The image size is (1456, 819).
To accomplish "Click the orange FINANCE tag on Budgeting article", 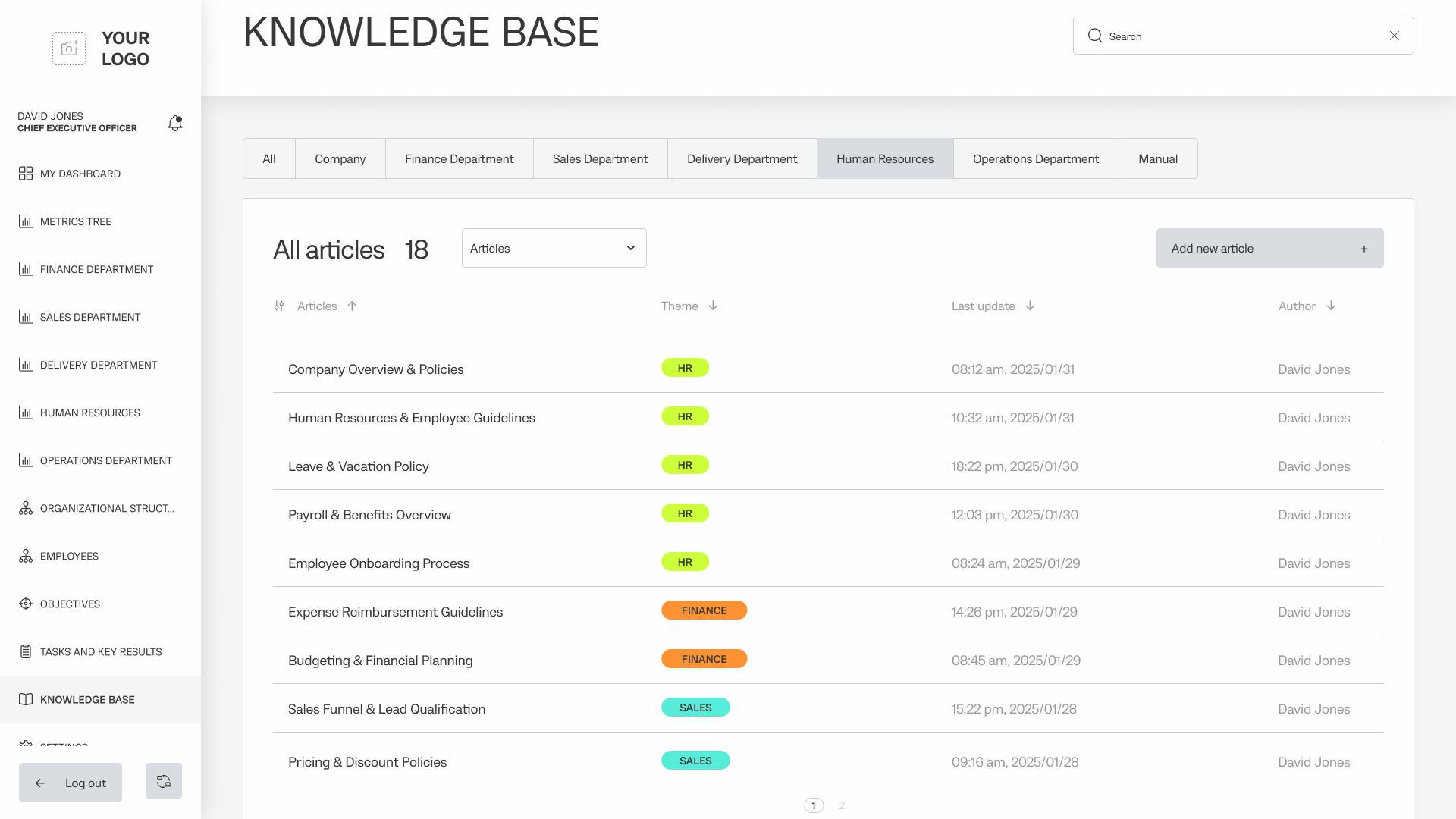I will point(704,659).
